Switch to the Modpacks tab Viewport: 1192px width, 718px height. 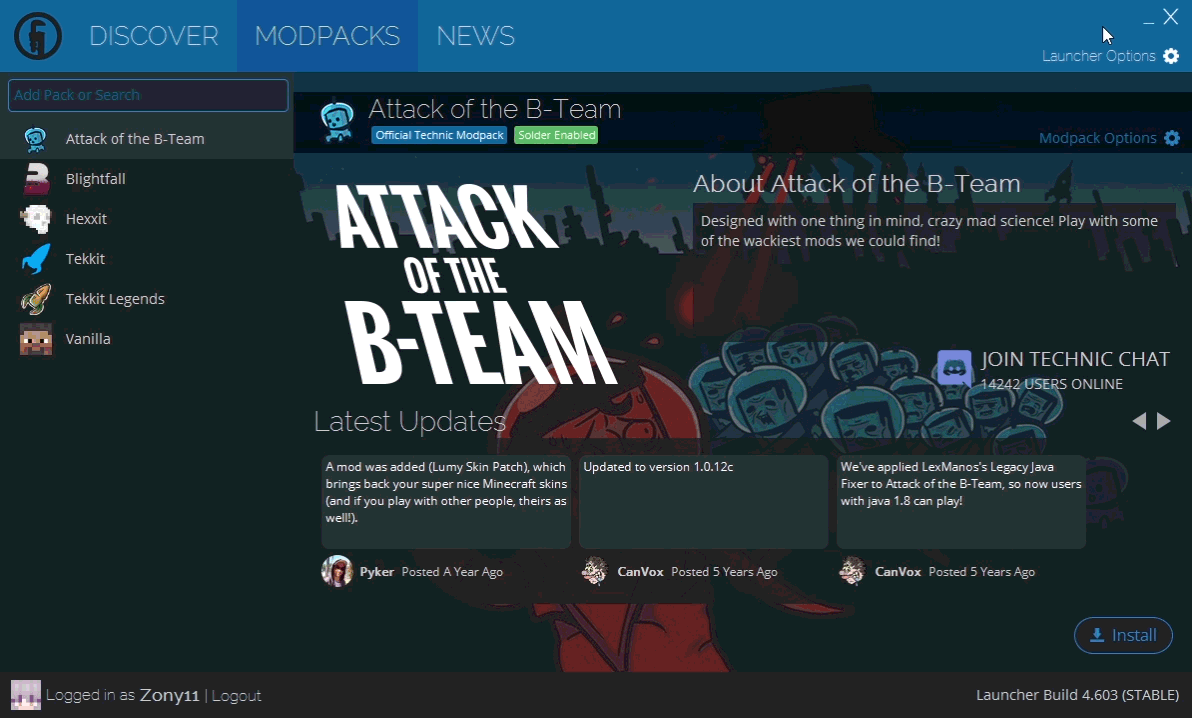coord(327,36)
